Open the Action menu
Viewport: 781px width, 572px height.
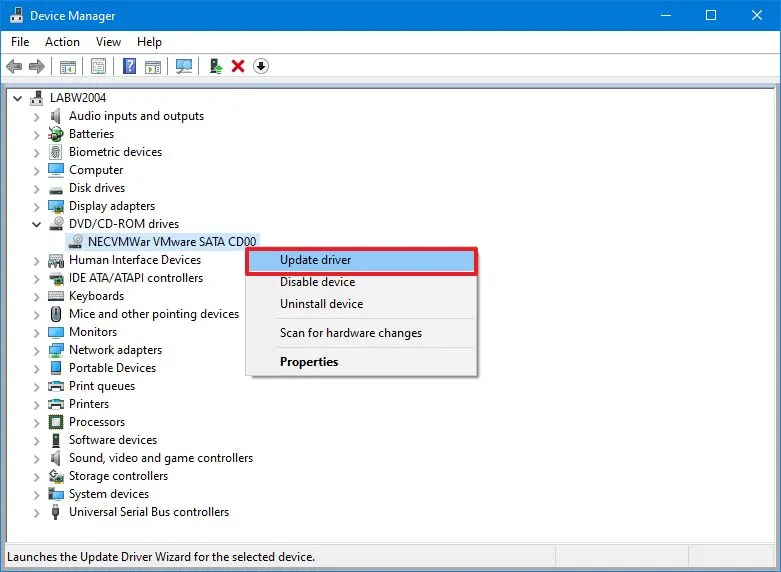click(62, 42)
